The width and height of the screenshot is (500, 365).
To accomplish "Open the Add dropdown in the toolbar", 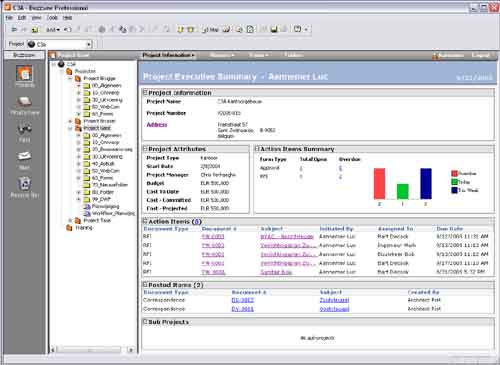I will 53,30.
